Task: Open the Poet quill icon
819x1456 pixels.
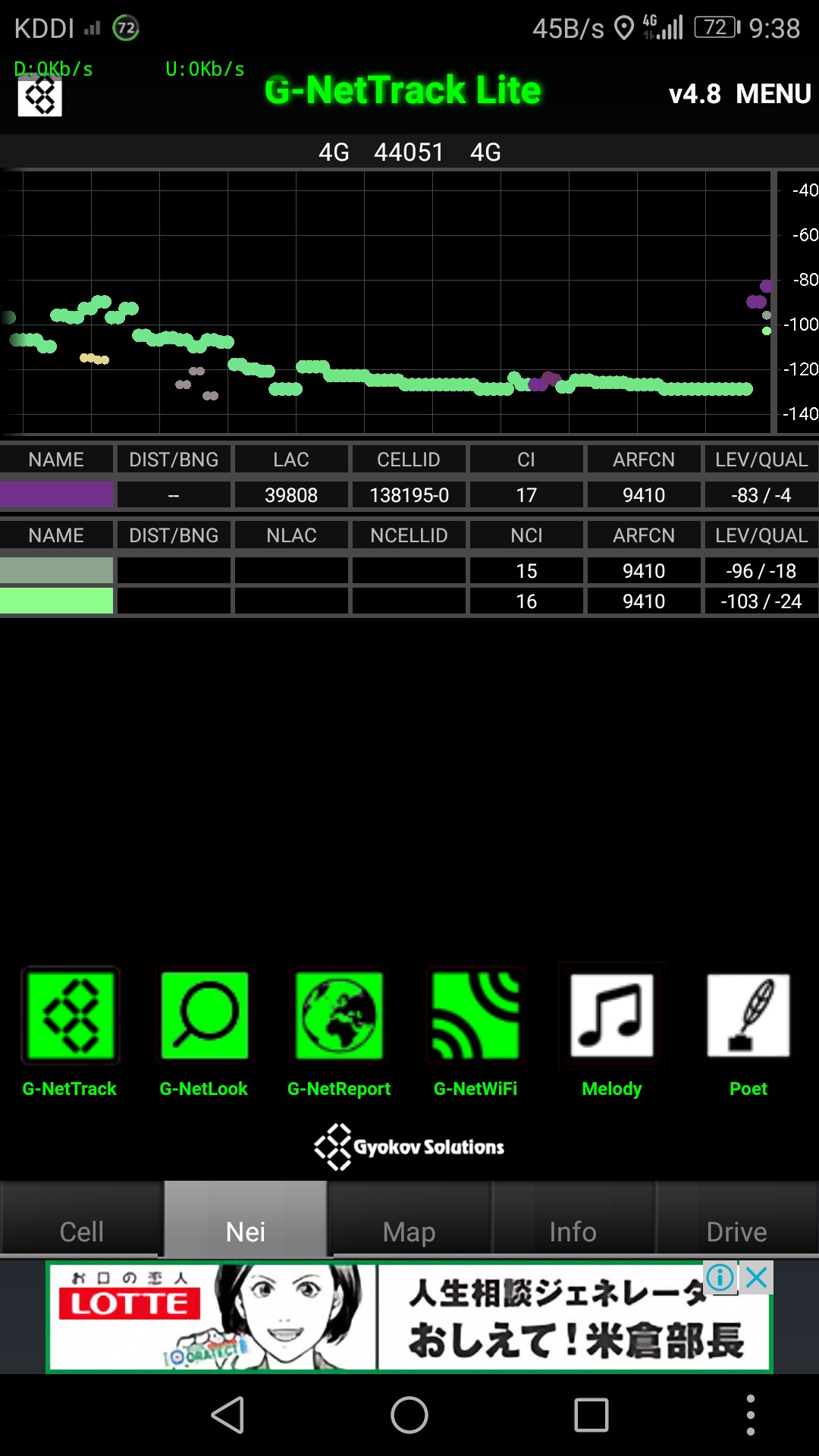Action: pos(748,1015)
